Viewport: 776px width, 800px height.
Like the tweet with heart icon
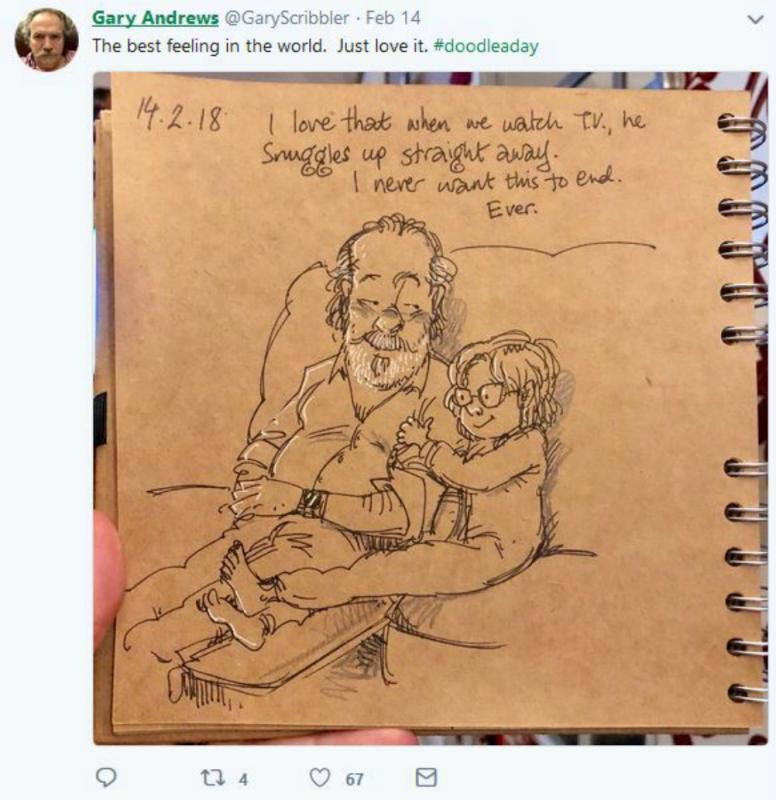point(320,778)
